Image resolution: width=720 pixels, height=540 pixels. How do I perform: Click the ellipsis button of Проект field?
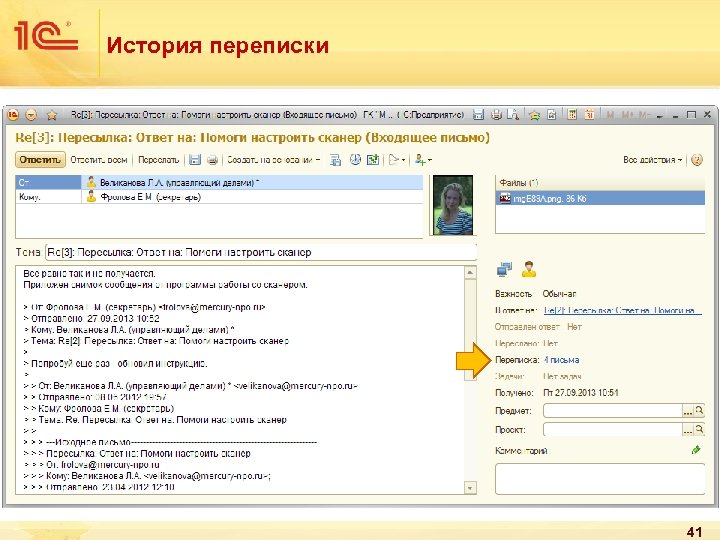tap(687, 430)
